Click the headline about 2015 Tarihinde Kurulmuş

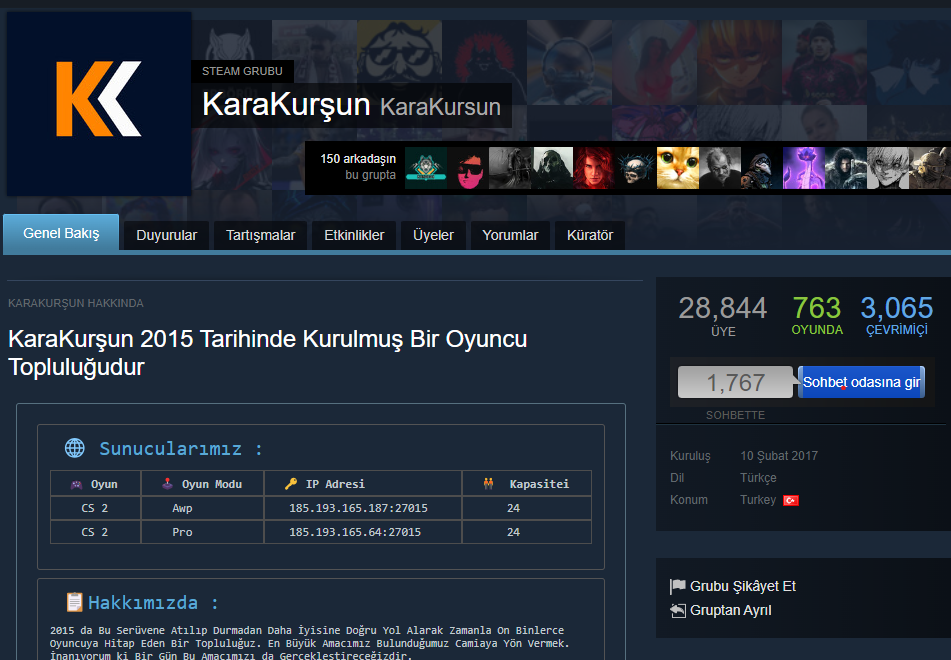tap(267, 352)
